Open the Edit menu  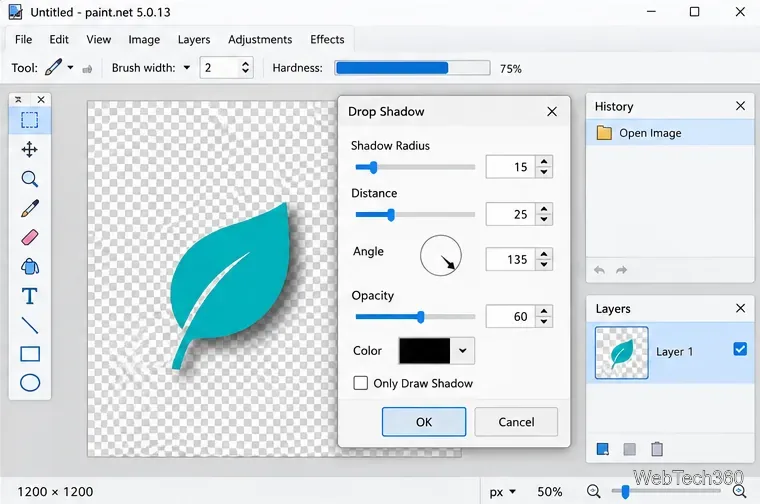pyautogui.click(x=59, y=39)
